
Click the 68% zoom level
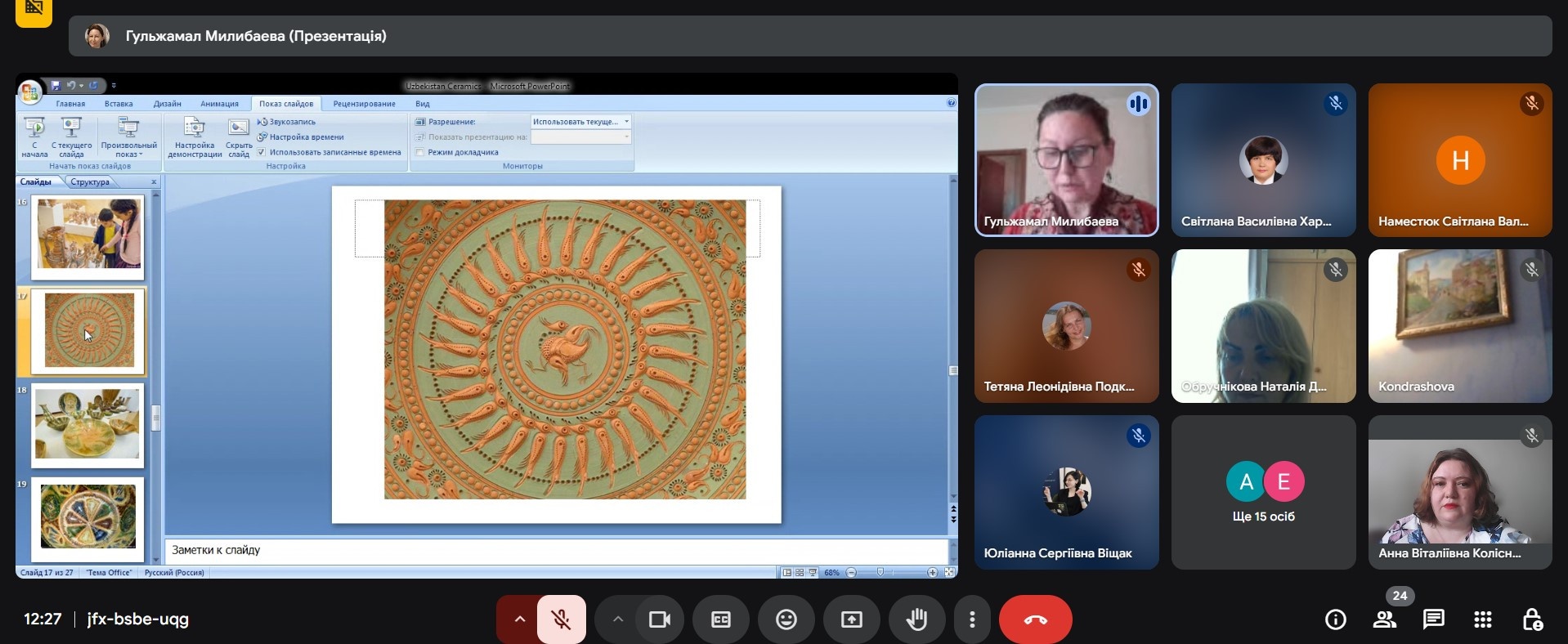coord(832,573)
